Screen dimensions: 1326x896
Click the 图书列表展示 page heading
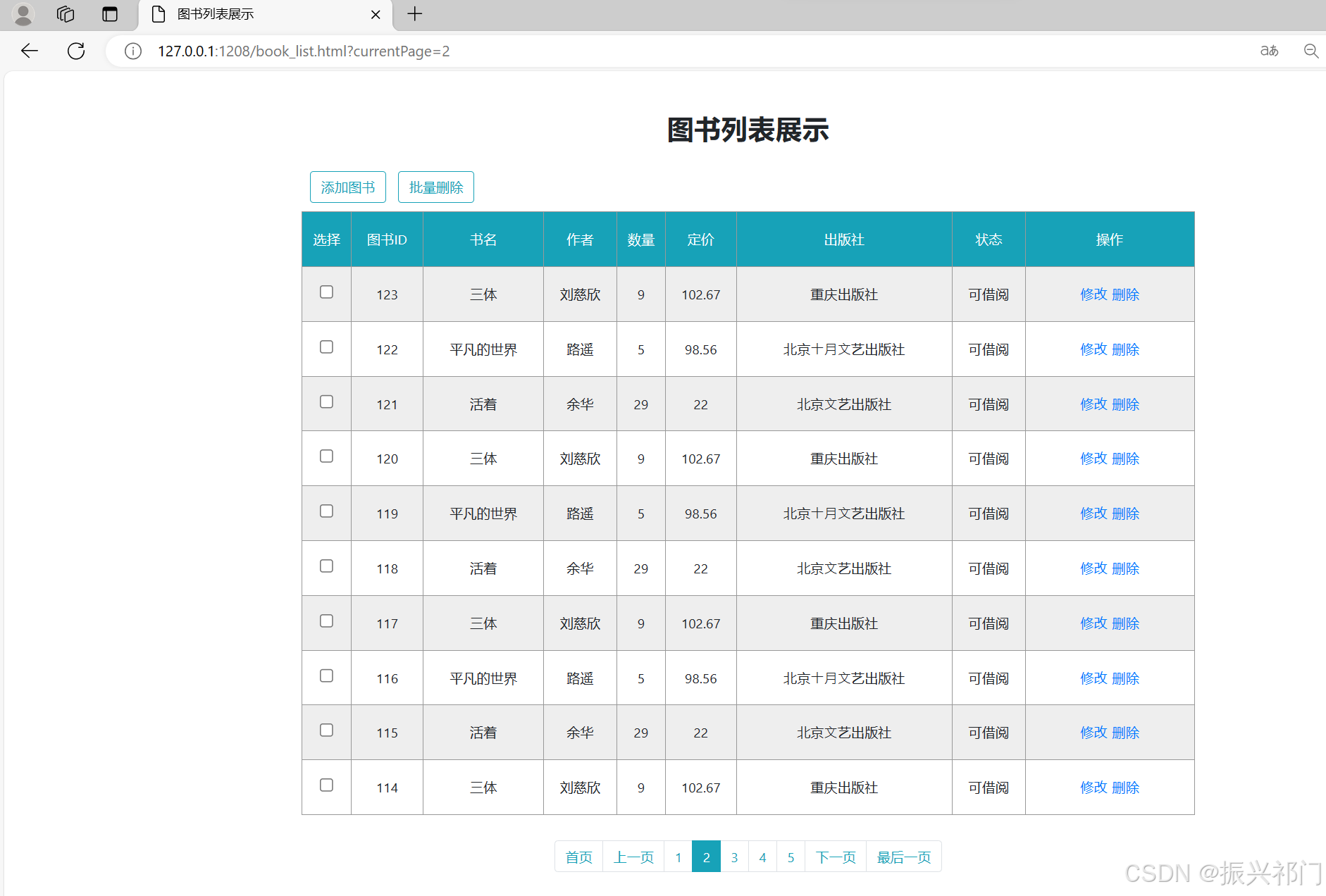tap(748, 130)
